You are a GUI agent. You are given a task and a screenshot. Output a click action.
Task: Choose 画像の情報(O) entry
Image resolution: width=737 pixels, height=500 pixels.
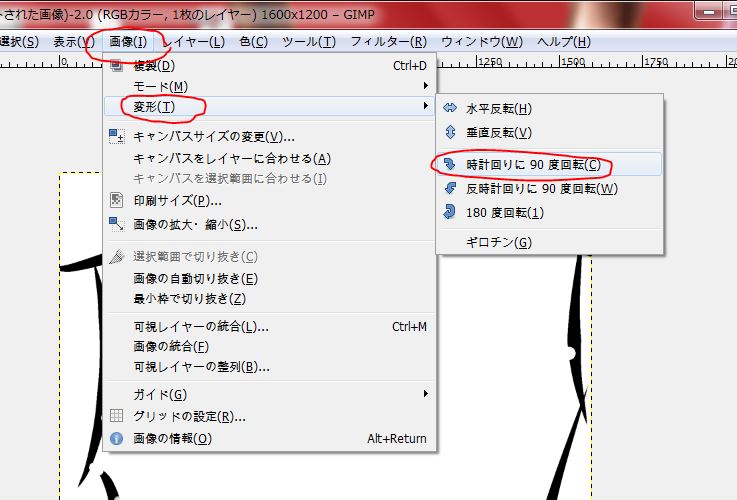point(269,438)
